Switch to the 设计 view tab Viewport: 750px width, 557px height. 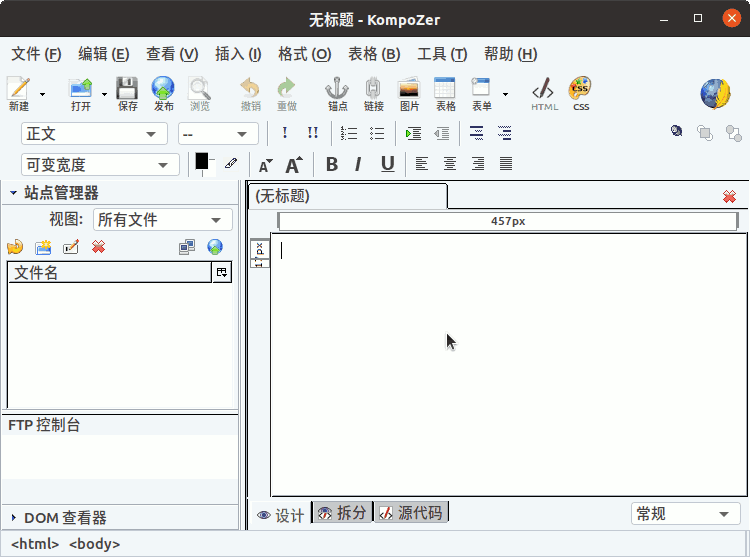pos(280,515)
